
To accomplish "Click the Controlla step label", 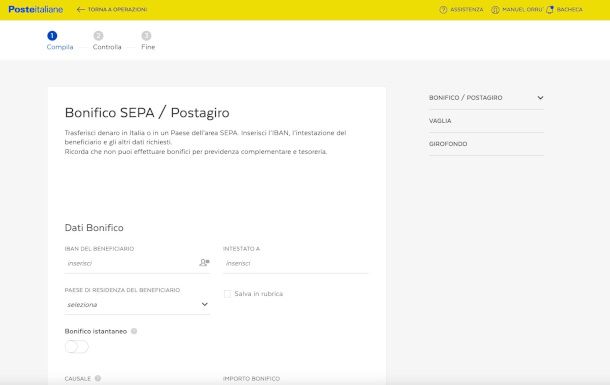I will [x=107, y=47].
